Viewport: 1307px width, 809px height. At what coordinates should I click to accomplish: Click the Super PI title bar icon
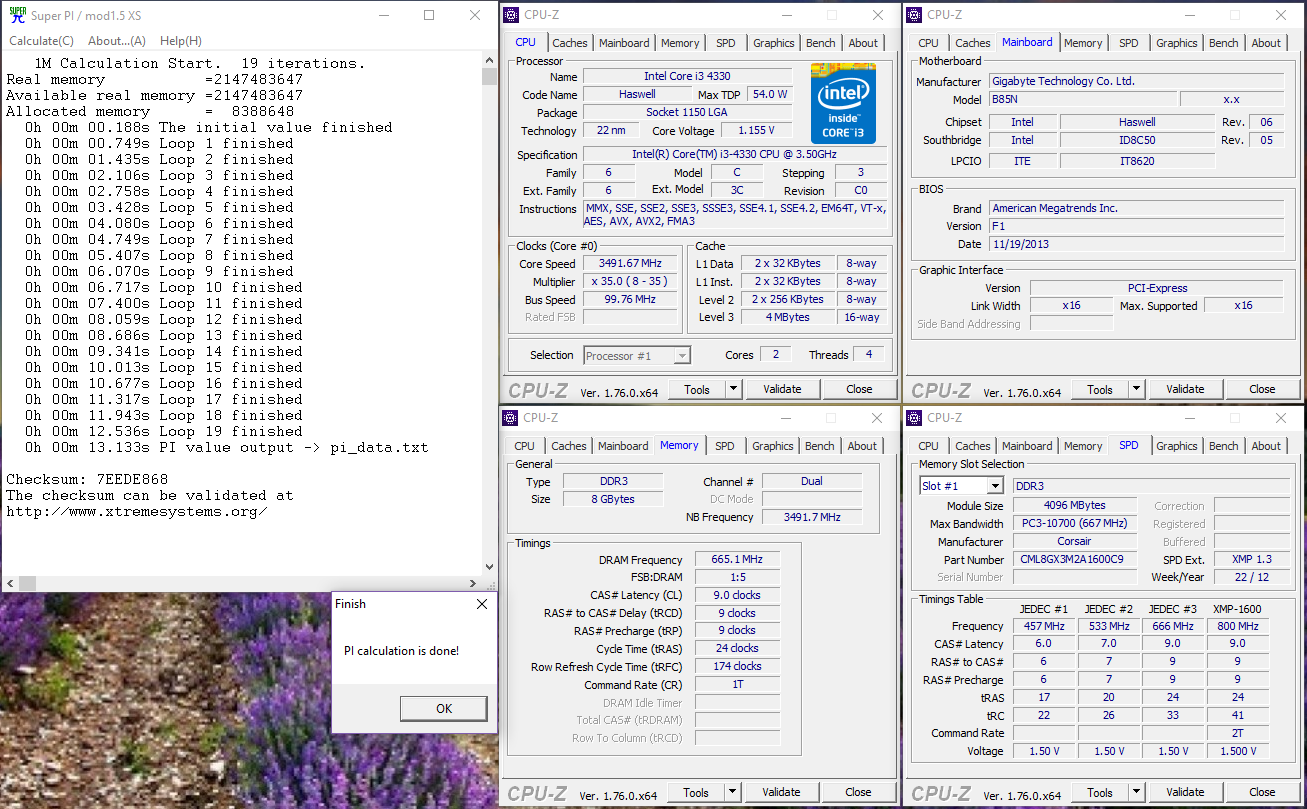tap(16, 15)
